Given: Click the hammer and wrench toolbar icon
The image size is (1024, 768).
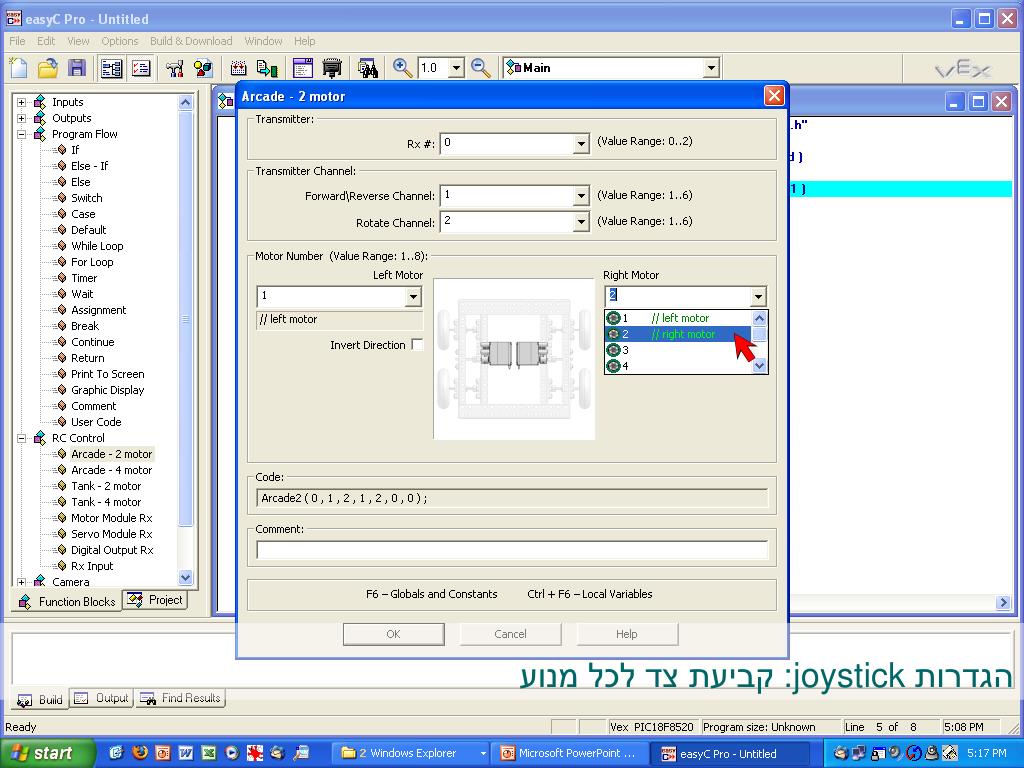Looking at the screenshot, I should coord(174,68).
